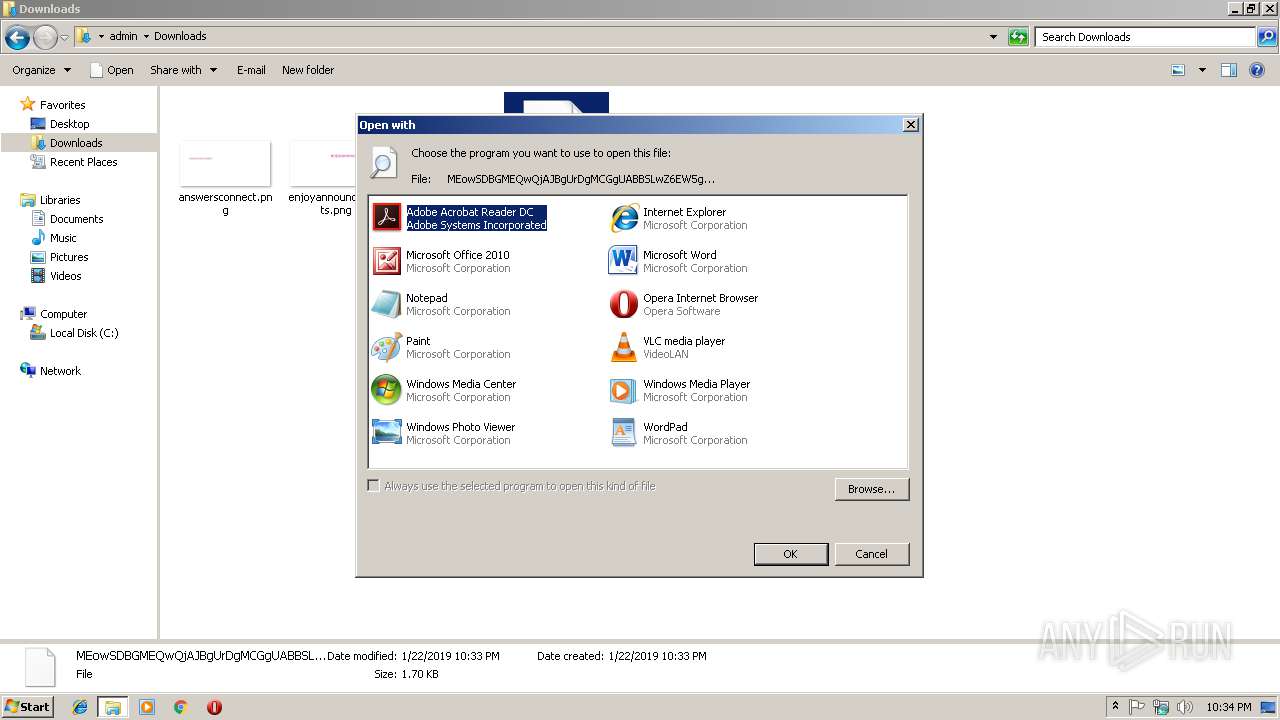Open the Videos library
This screenshot has width=1280, height=720.
pos(66,276)
